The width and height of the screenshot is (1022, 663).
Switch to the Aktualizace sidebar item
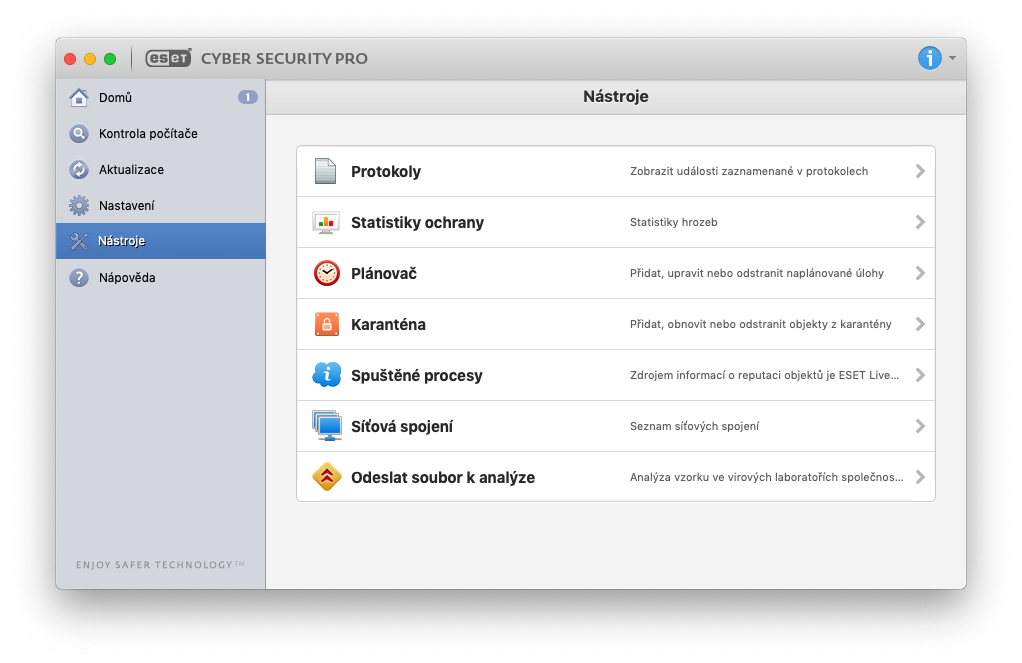[x=131, y=169]
